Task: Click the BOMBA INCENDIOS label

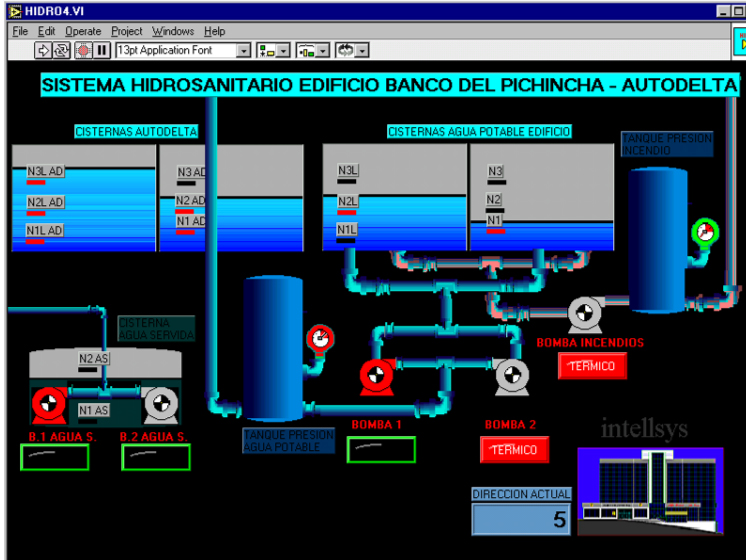Action: click(590, 343)
